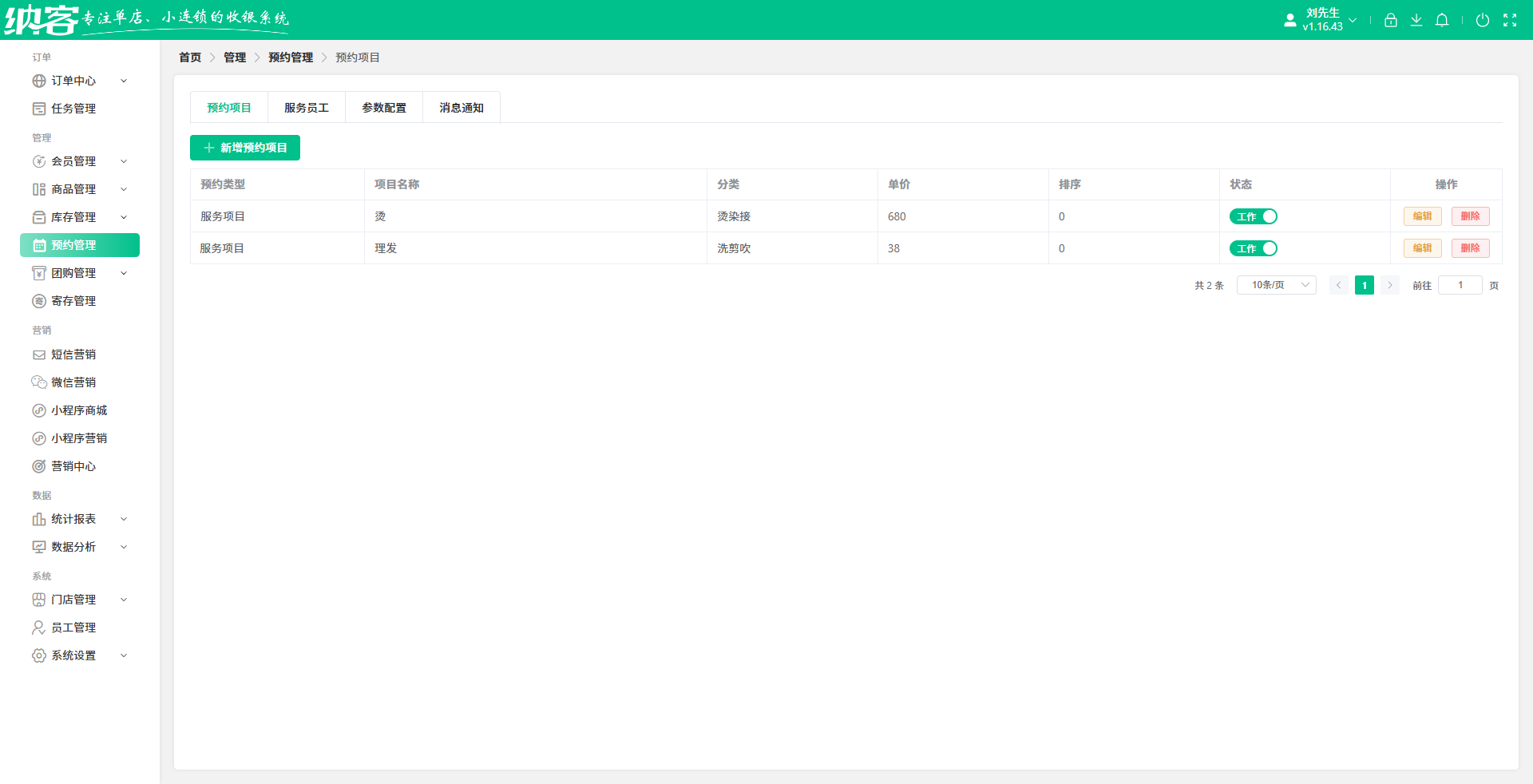Switch to the 服务员工 tab

click(x=307, y=108)
